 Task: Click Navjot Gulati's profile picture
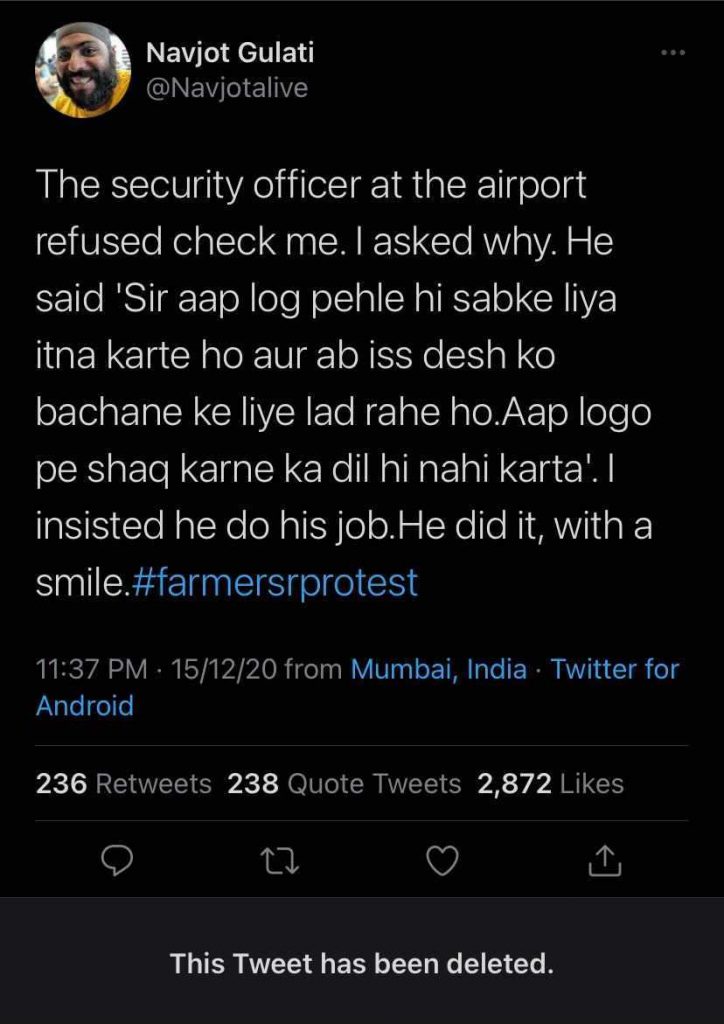pyautogui.click(x=83, y=68)
